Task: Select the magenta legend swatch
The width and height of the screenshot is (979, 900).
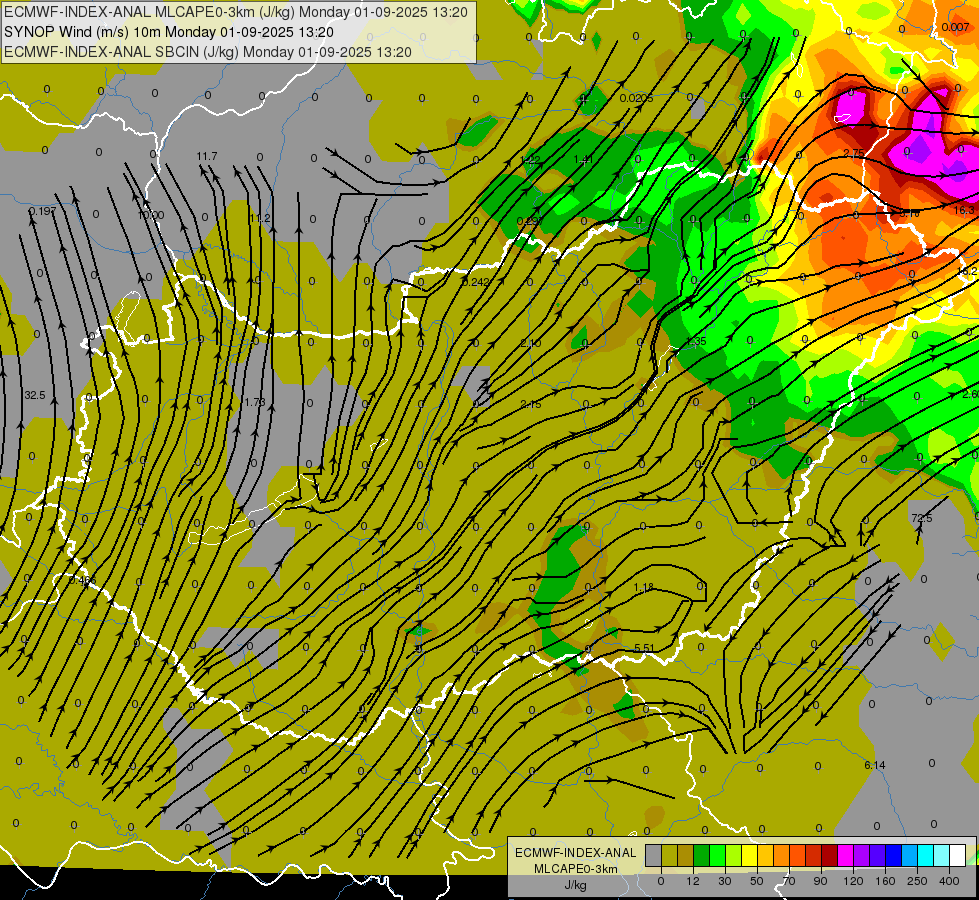Action: [x=845, y=855]
